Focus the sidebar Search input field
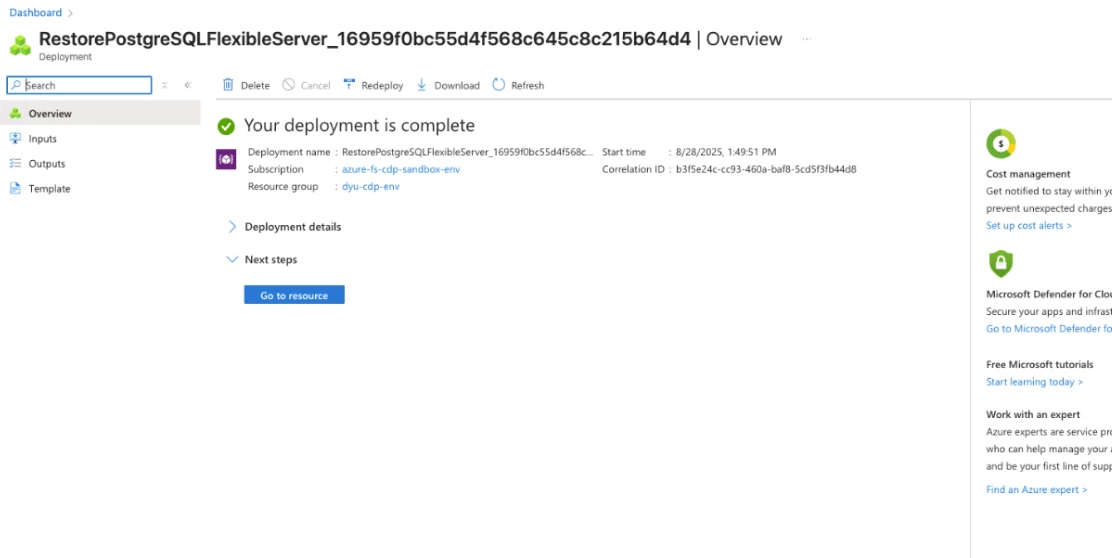This screenshot has width=1112, height=558. 79,85
